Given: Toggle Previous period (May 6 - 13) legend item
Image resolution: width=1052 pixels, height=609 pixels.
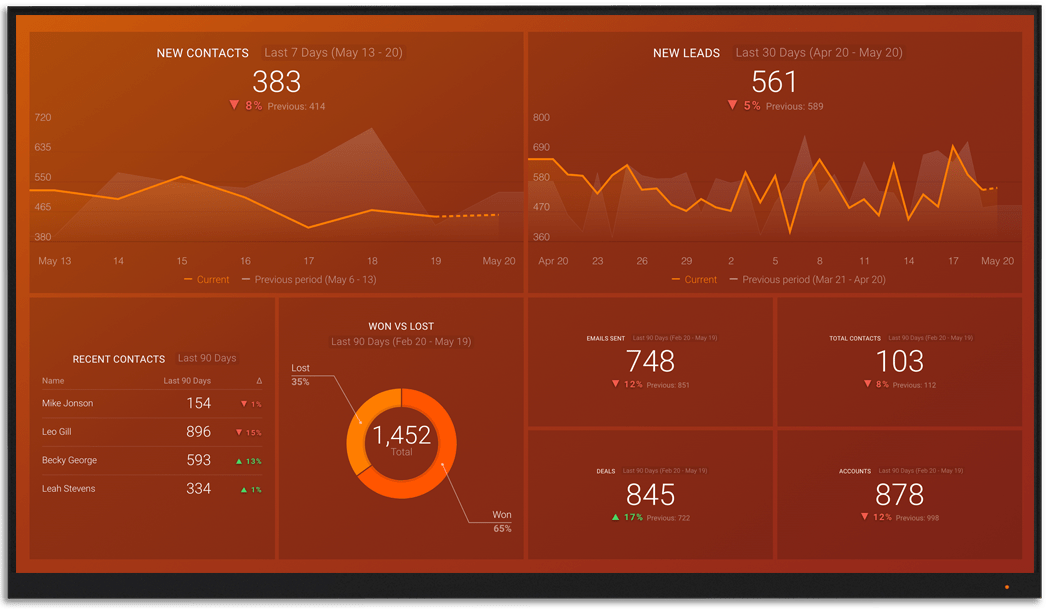Looking at the screenshot, I should tap(308, 280).
